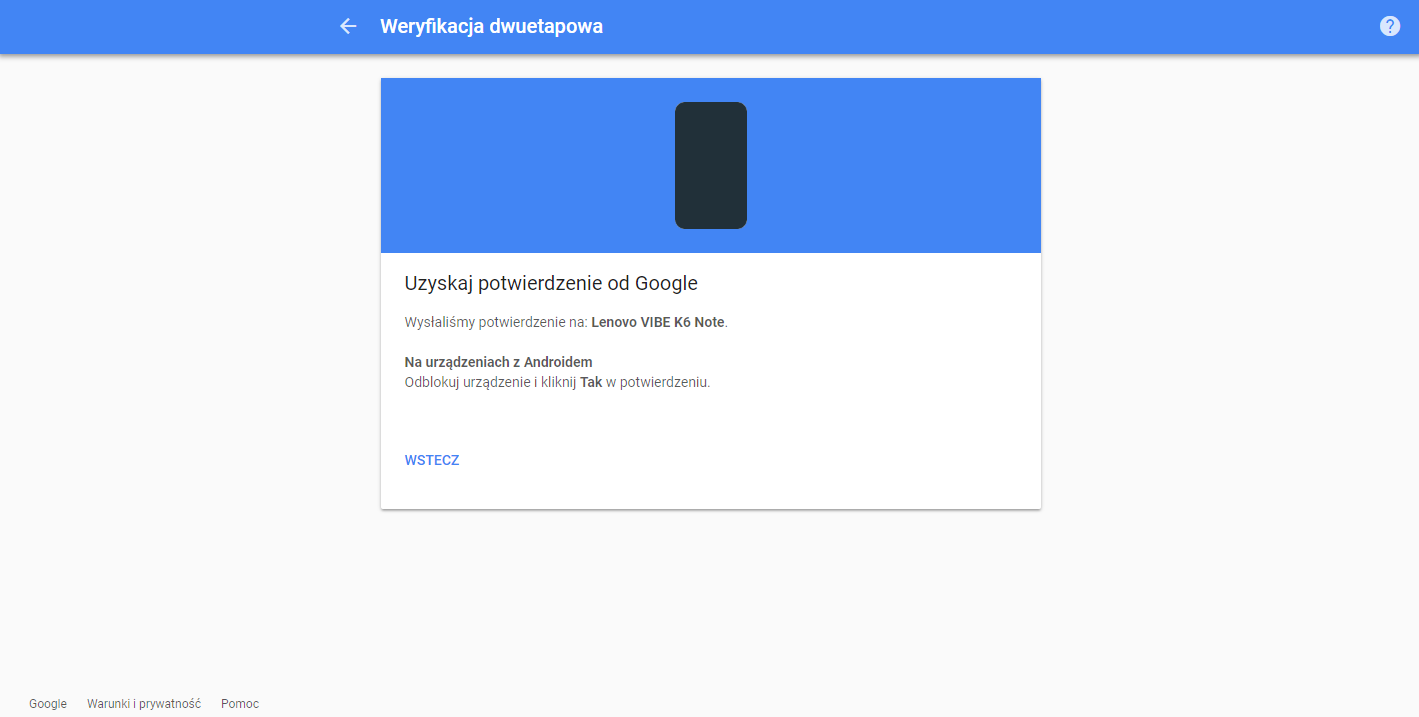Click the words w potwierdzeniu

pos(658,382)
